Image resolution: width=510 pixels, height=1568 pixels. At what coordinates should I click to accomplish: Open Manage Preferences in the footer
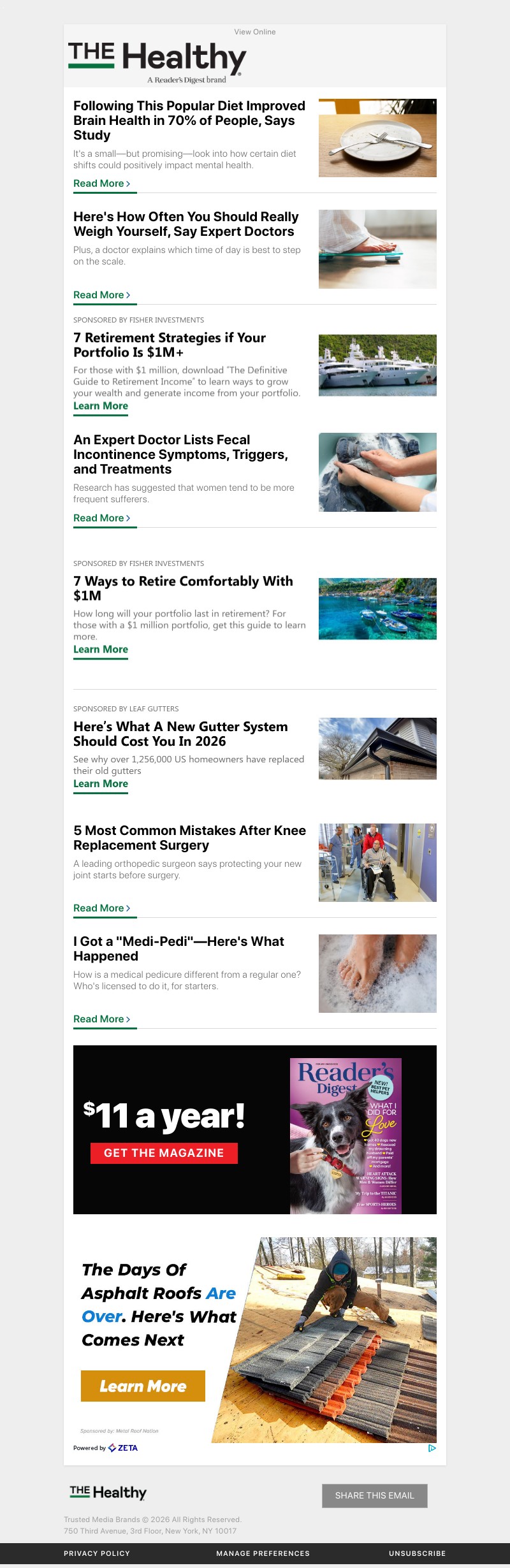263,1553
